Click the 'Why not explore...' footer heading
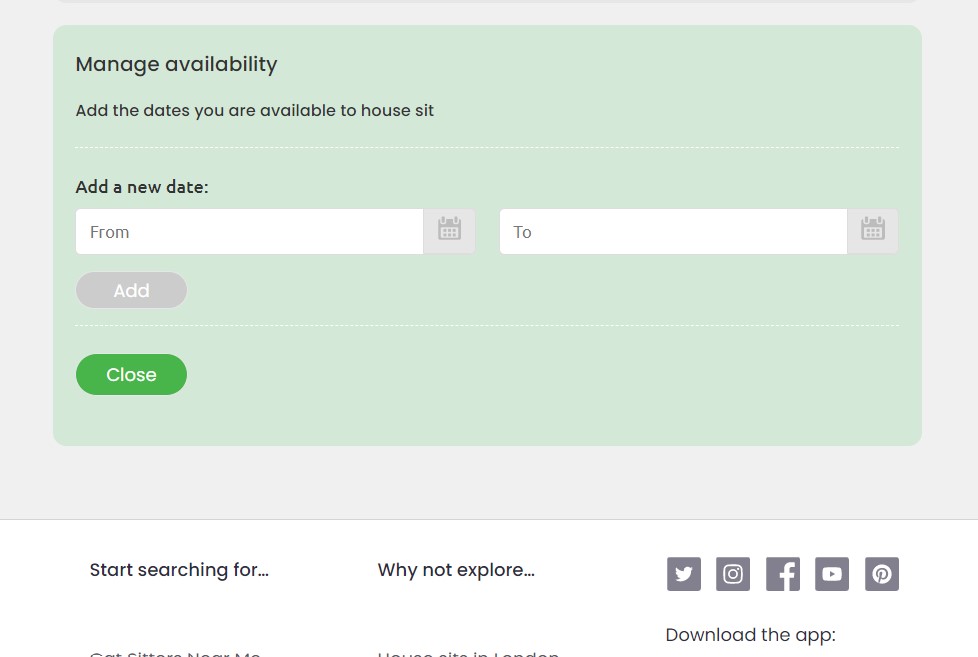The image size is (978, 657). point(456,570)
